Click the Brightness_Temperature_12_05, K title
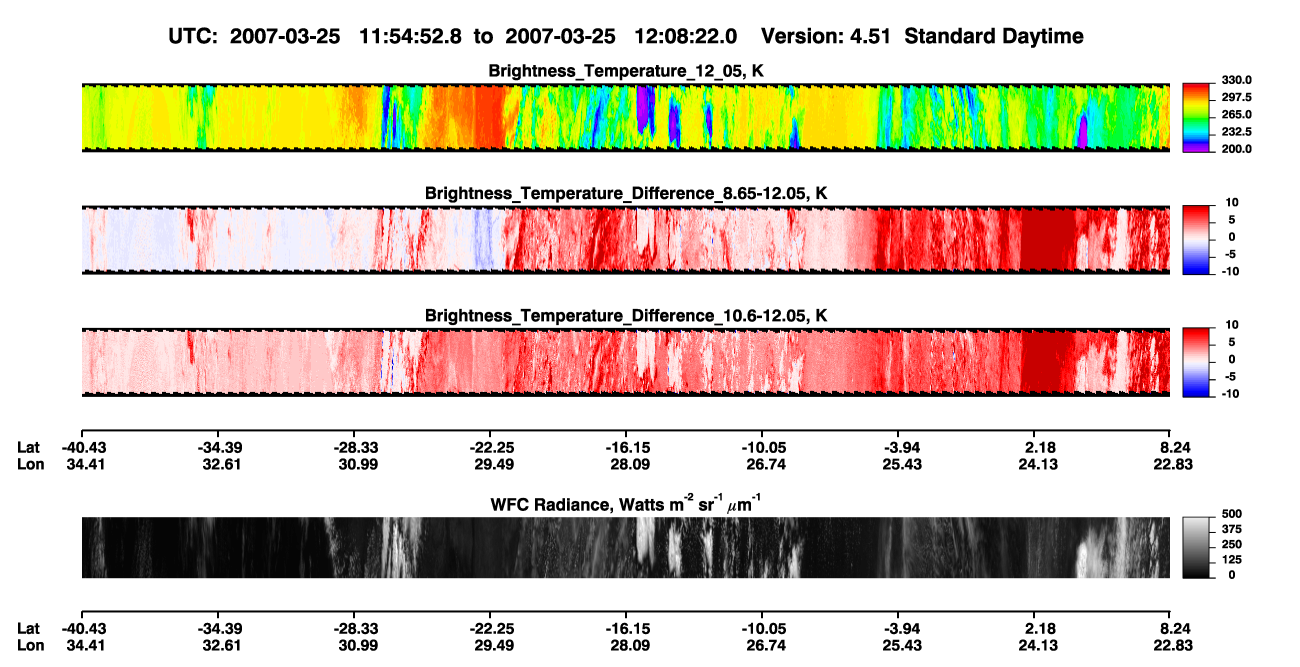This screenshot has height=667, width=1300. coord(626,71)
